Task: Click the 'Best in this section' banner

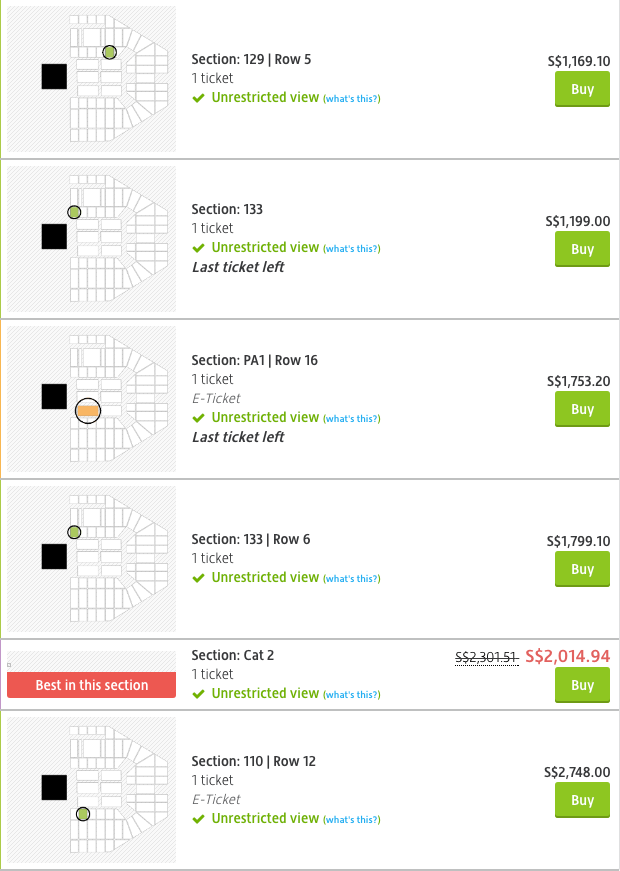Action: (x=91, y=685)
